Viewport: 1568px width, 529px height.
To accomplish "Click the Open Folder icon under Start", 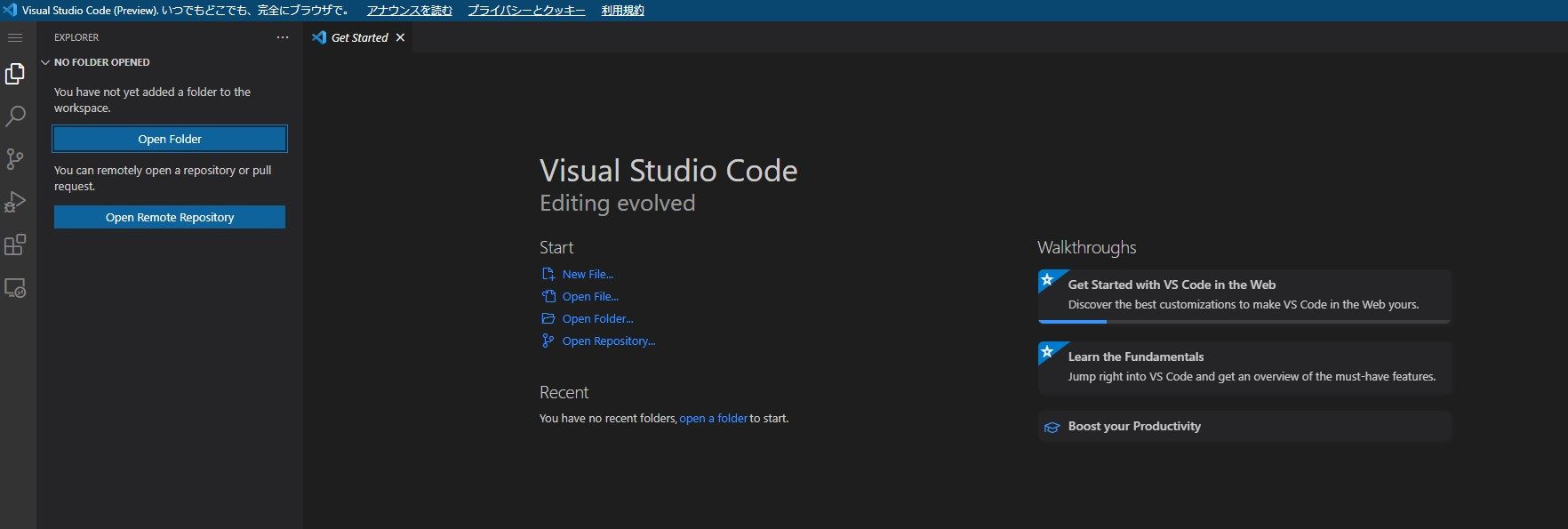I will (548, 318).
